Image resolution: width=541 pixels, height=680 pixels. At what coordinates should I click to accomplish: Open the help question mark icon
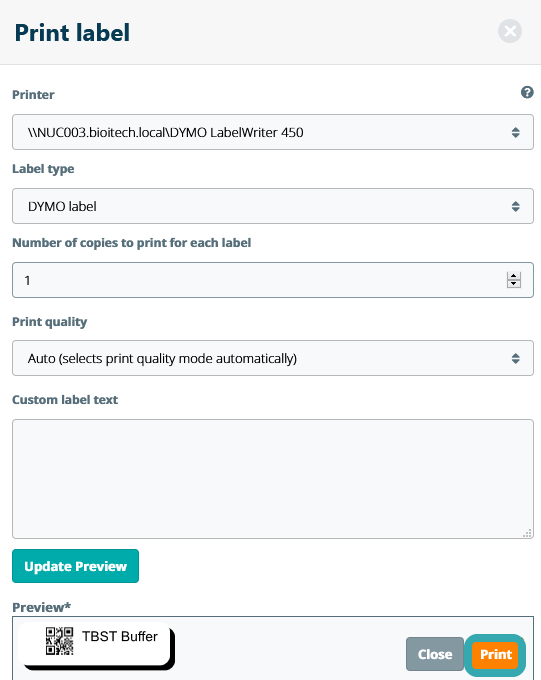point(527,92)
